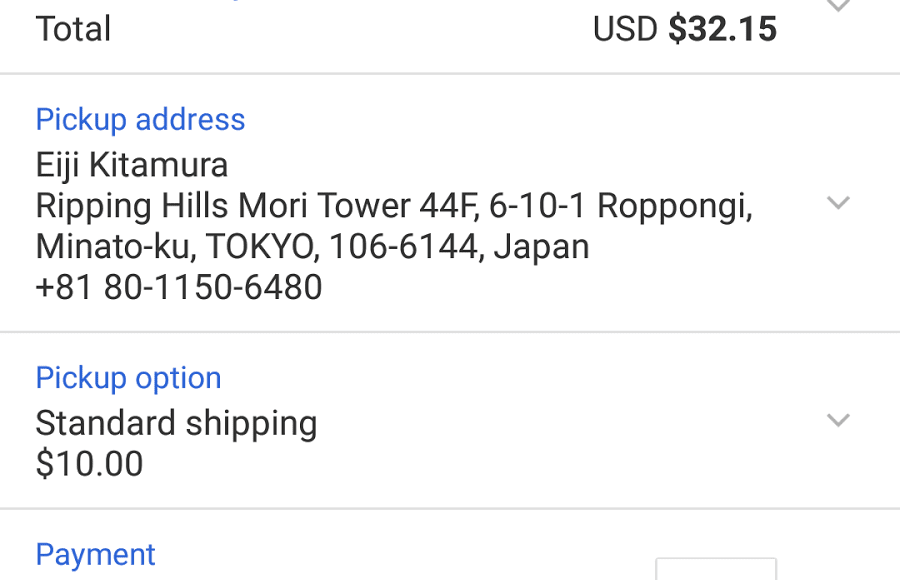This screenshot has width=900, height=580.
Task: Open the Pickup address section header
Action: (x=140, y=119)
